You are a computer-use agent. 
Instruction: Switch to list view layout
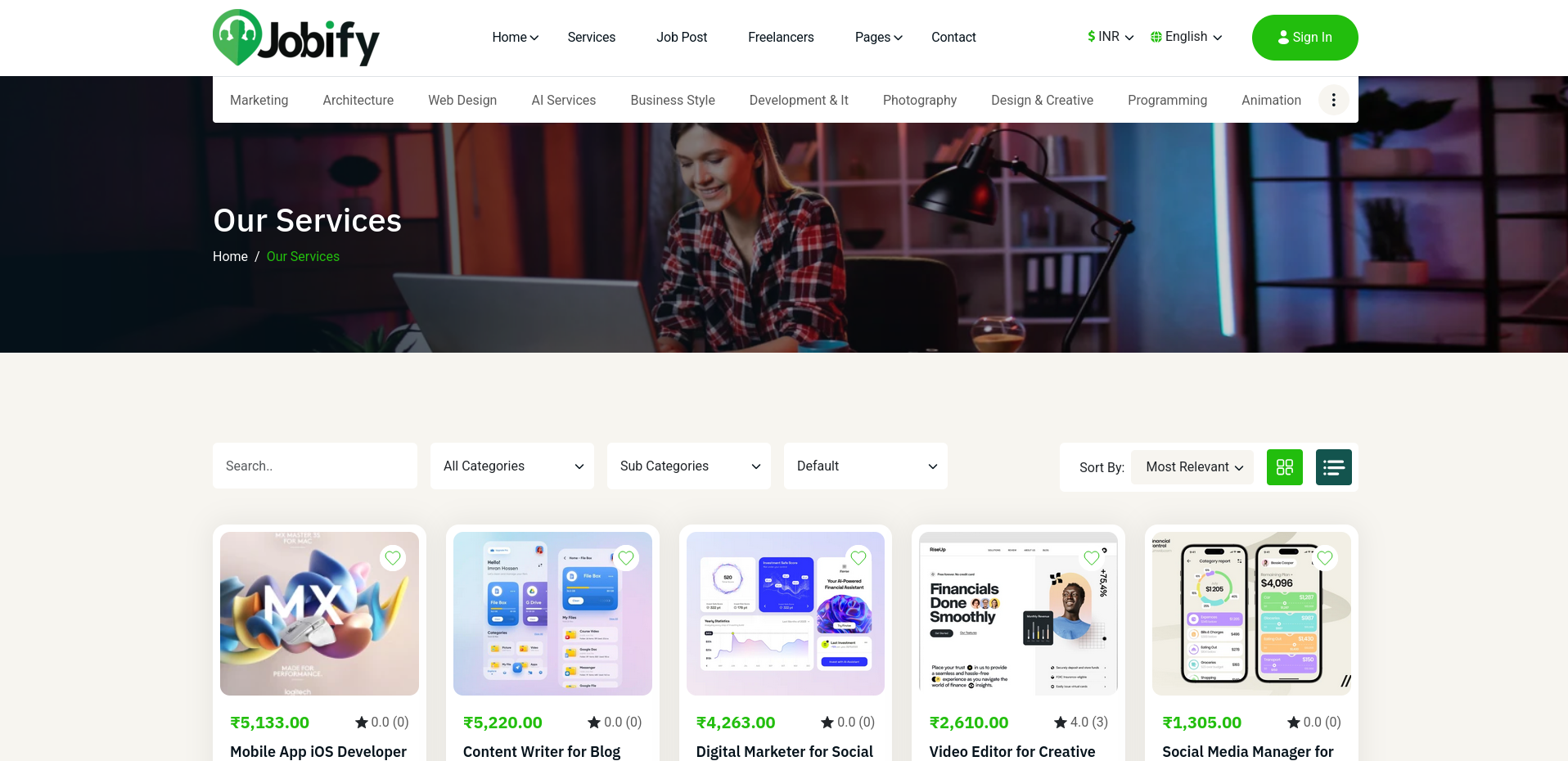coord(1333,467)
